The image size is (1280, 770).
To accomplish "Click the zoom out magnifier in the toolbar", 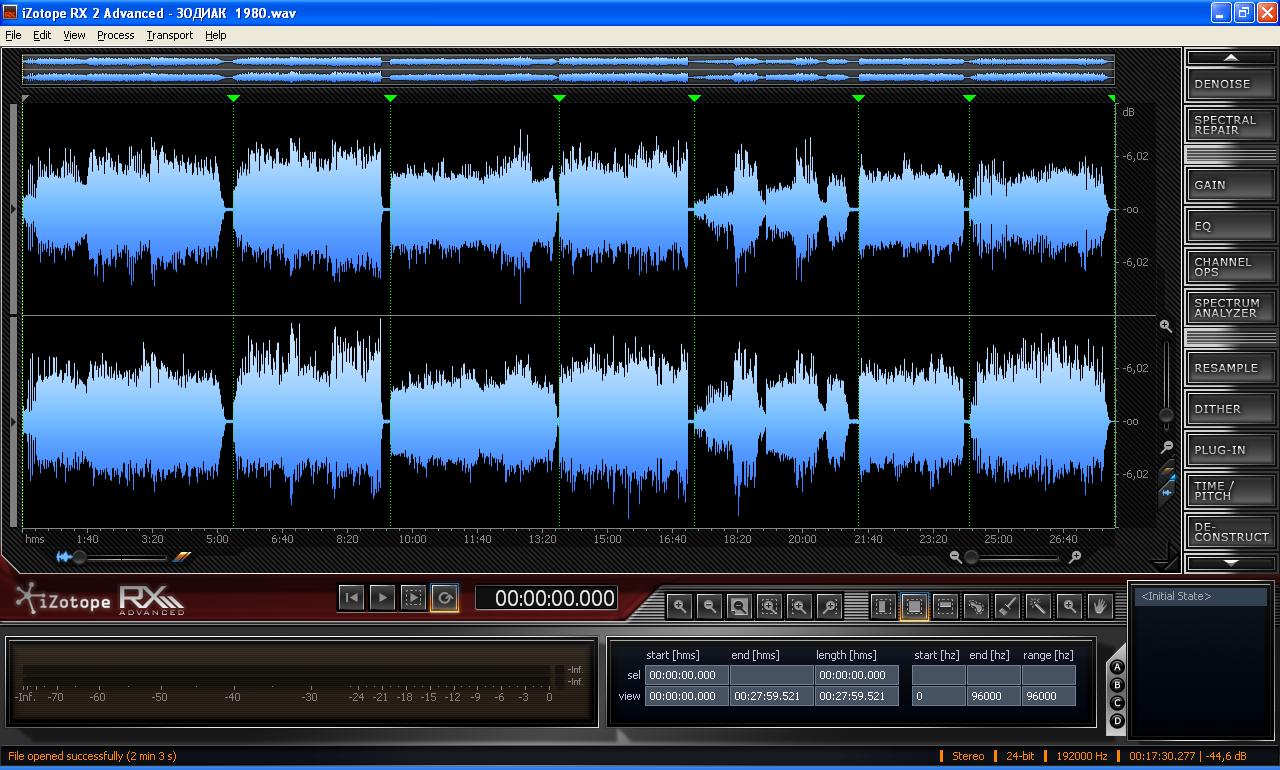I will [x=709, y=605].
